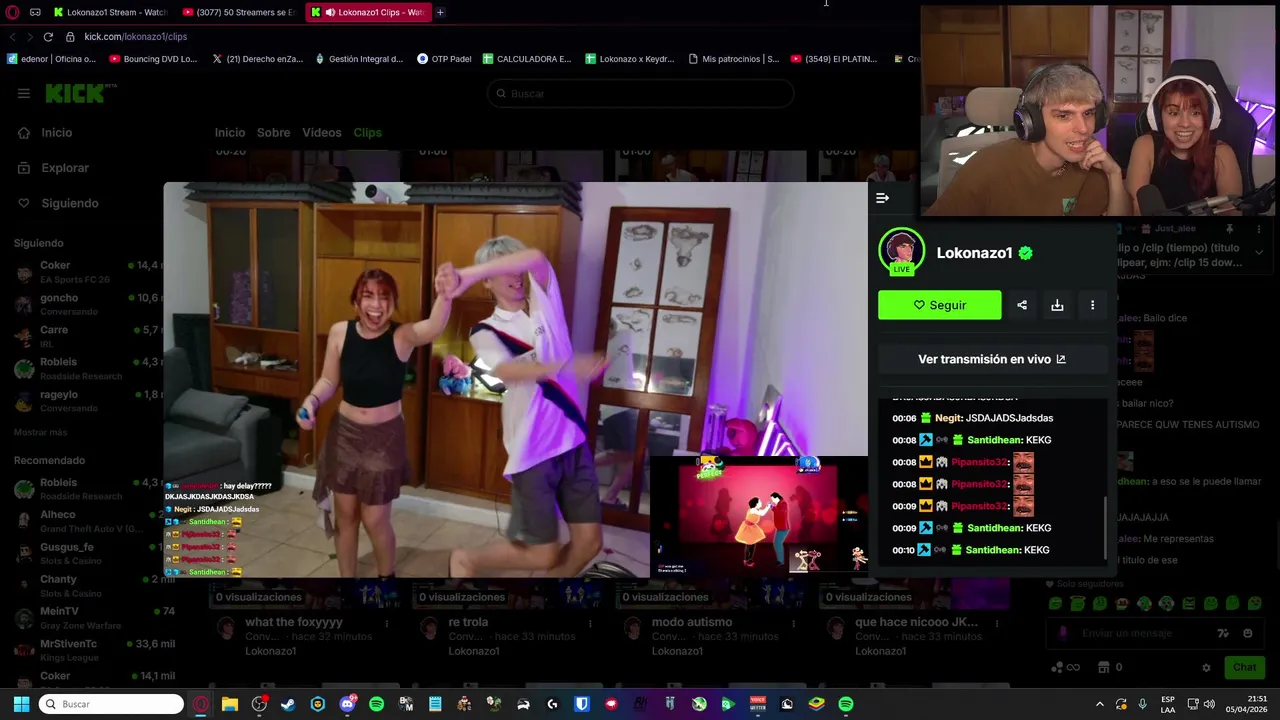The image size is (1280, 720).
Task: Click the verified badge next to Lokonazo1
Action: (1025, 253)
